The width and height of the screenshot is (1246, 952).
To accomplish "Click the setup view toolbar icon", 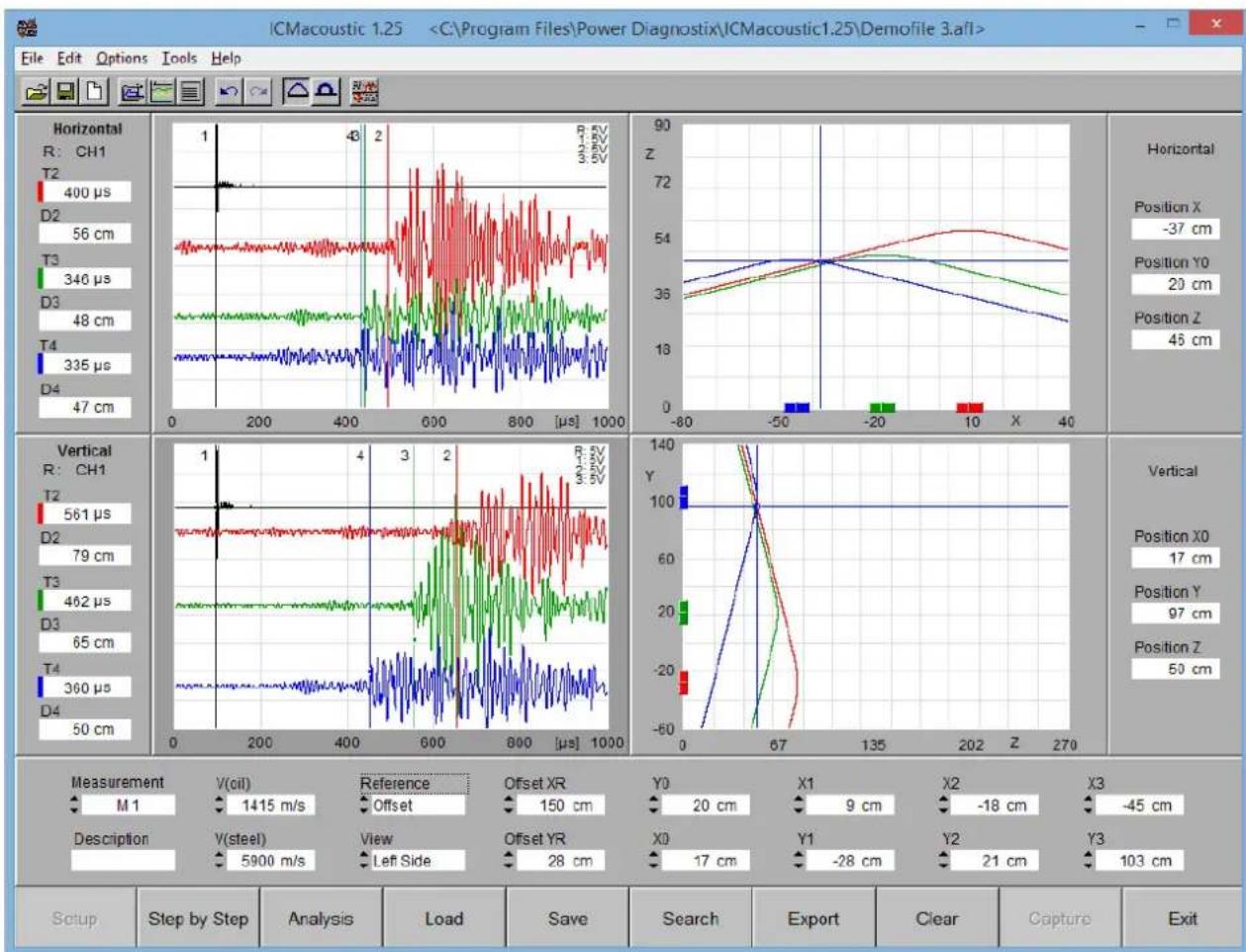I will click(x=132, y=92).
